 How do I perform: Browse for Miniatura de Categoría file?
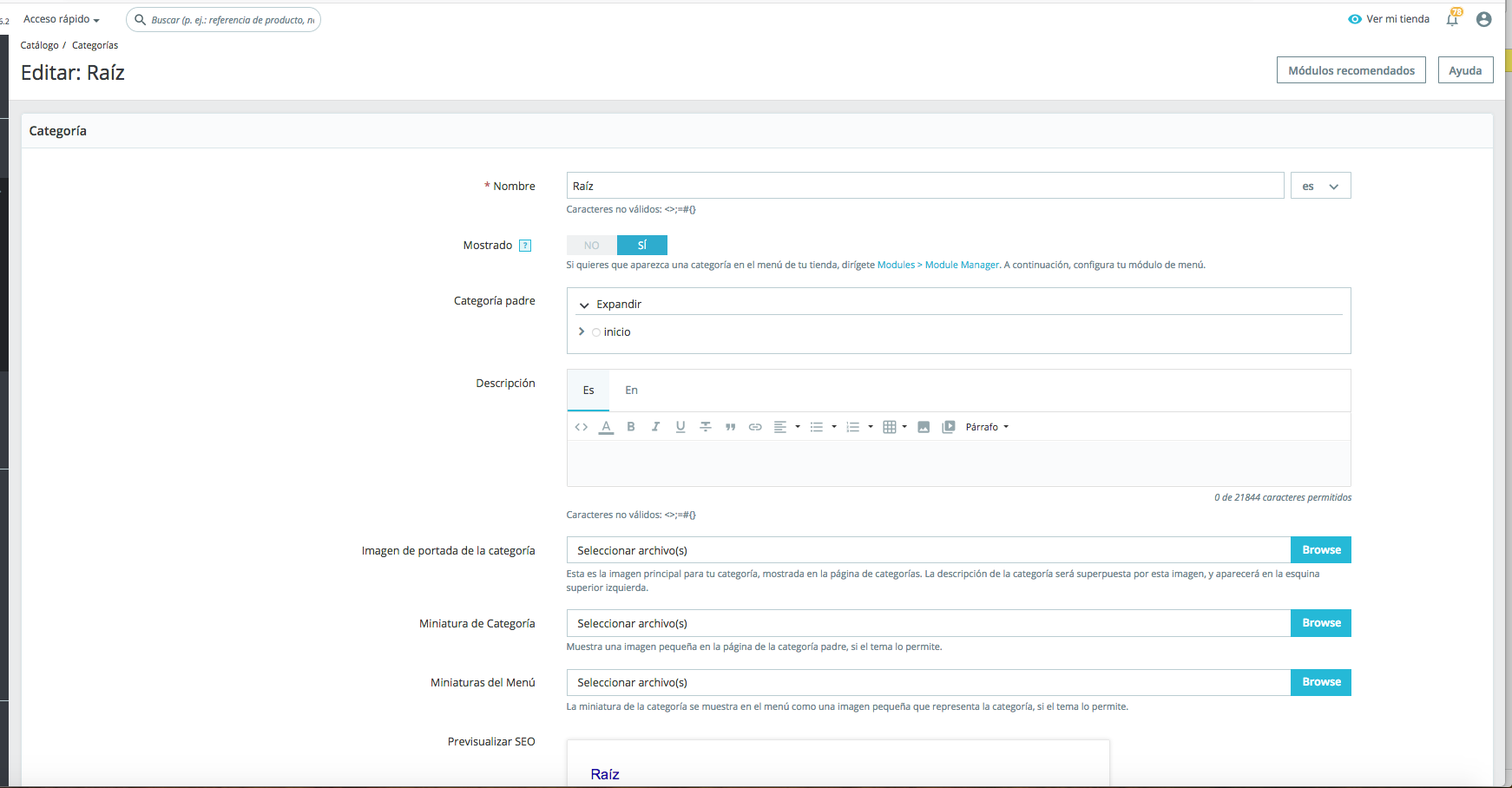coord(1321,623)
